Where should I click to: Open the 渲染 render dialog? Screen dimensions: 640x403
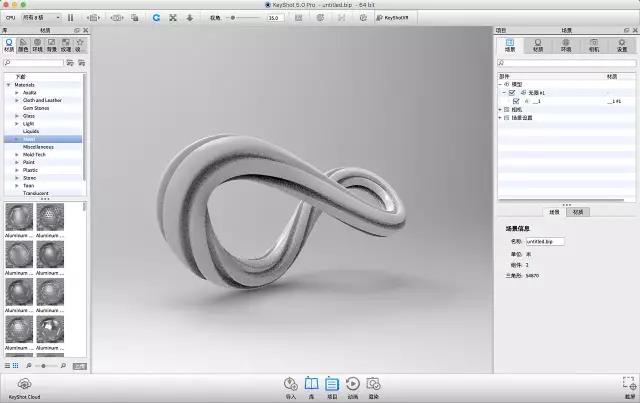tap(373, 388)
